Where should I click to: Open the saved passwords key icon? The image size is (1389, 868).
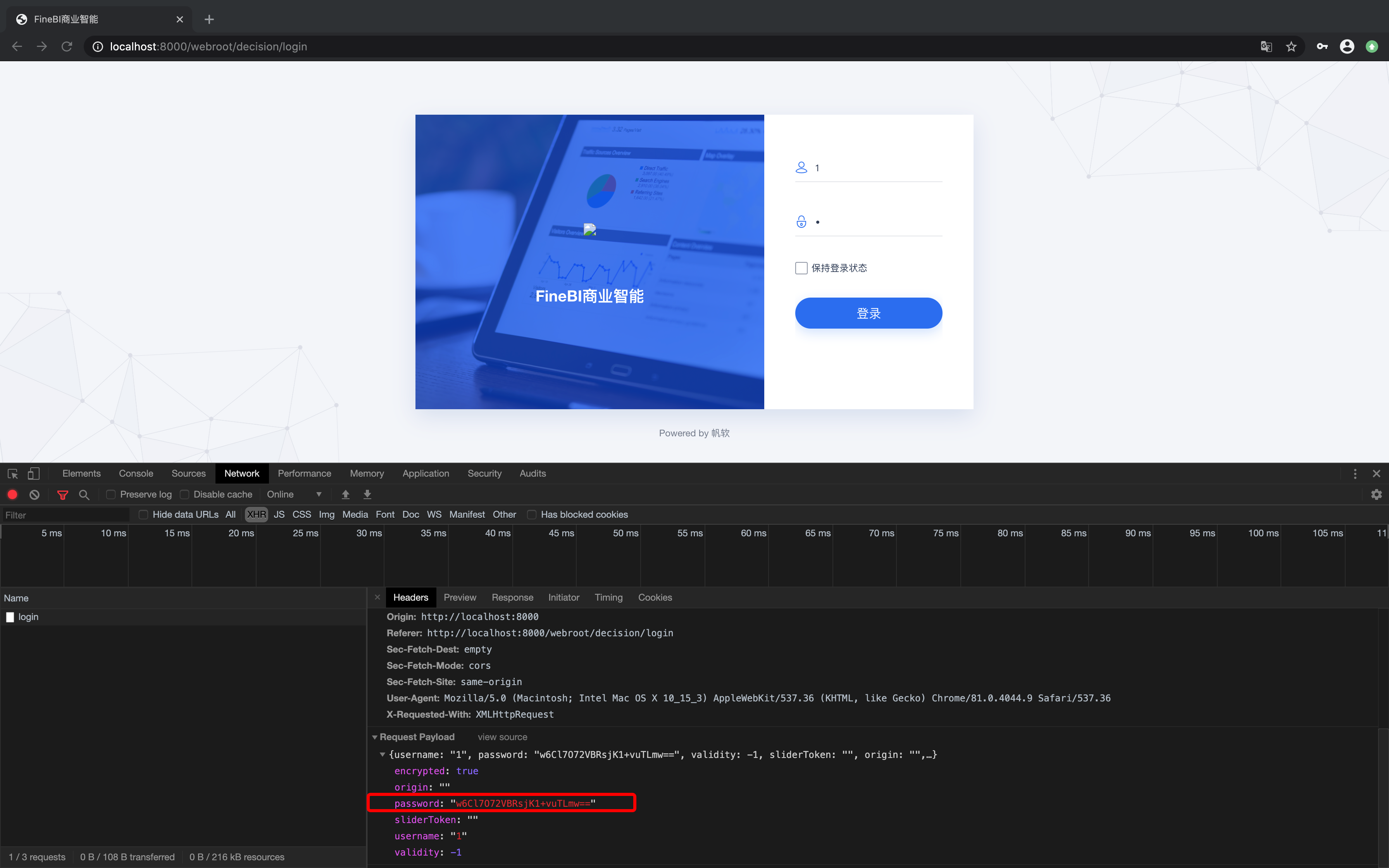(x=1322, y=46)
